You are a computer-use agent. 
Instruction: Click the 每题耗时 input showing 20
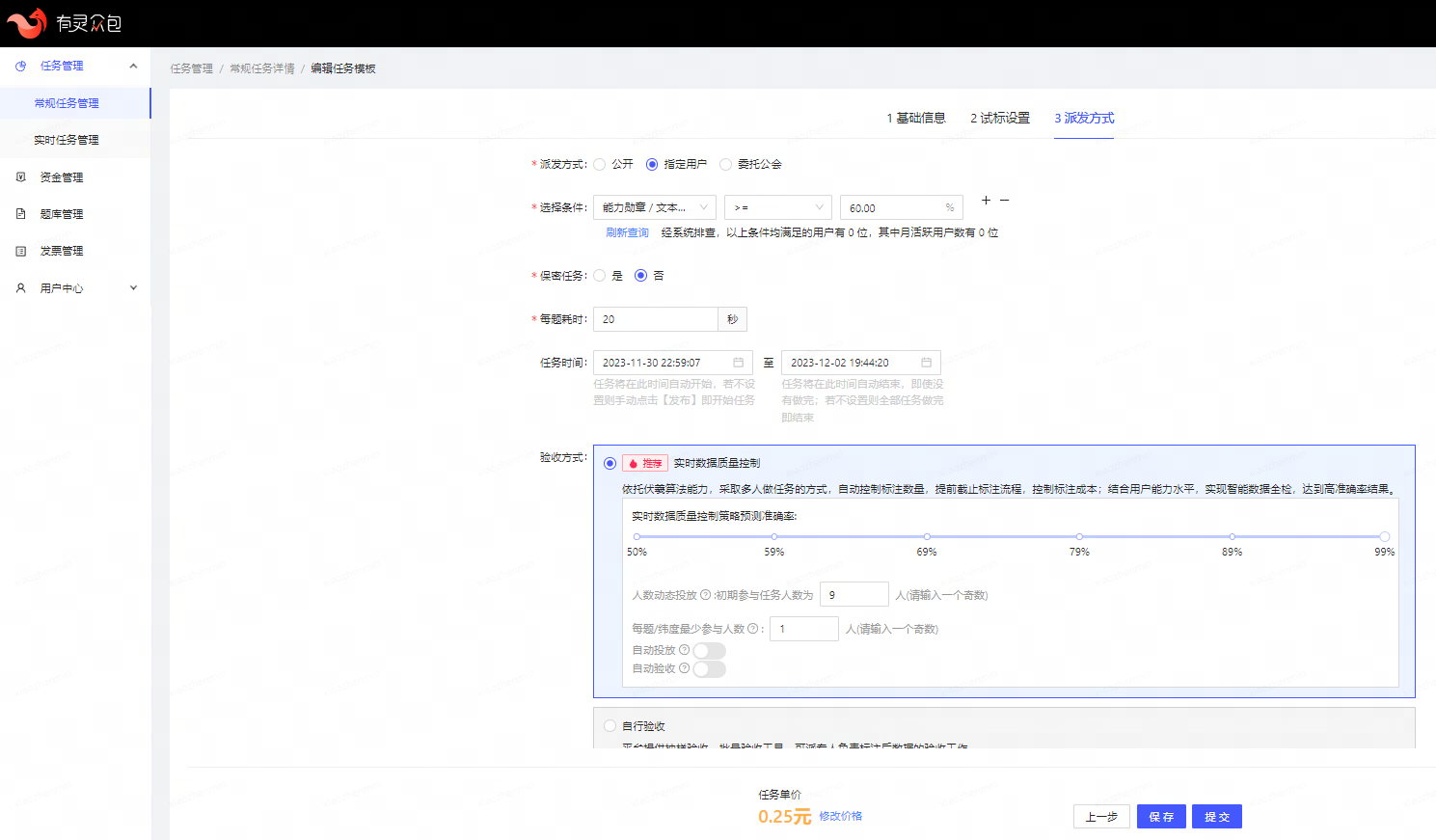(656, 319)
